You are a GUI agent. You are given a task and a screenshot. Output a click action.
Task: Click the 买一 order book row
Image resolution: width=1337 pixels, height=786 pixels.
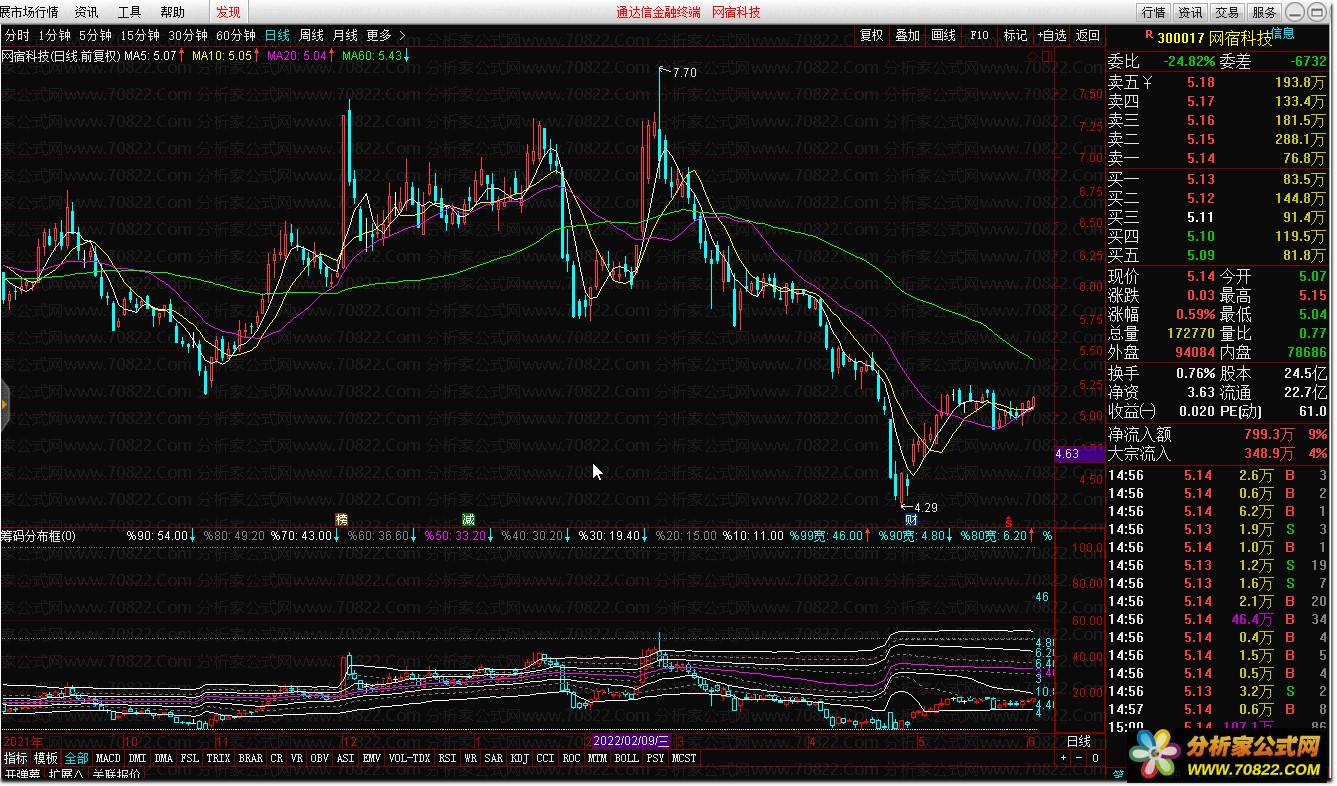[1219, 179]
